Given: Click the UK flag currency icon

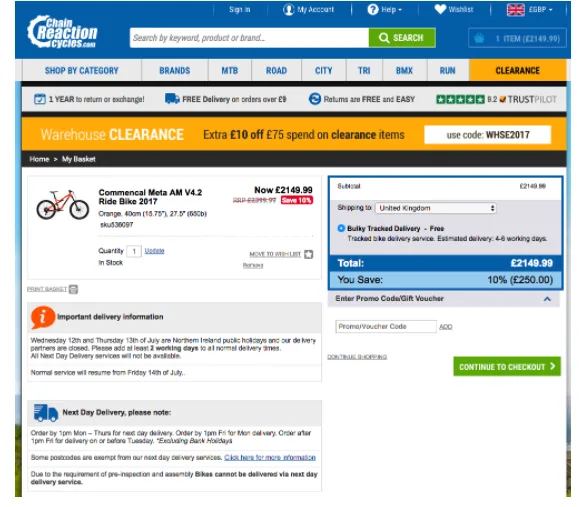Looking at the screenshot, I should [x=516, y=10].
